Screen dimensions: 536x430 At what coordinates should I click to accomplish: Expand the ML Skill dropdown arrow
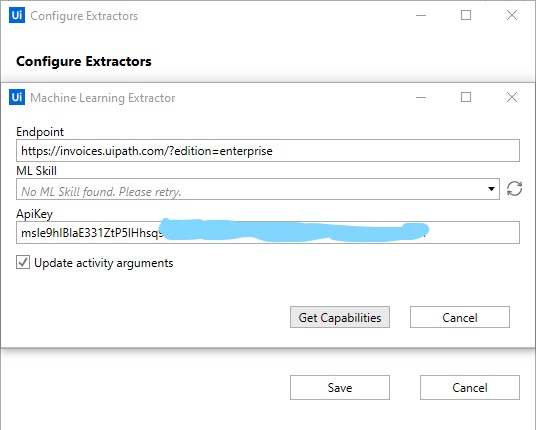491,189
